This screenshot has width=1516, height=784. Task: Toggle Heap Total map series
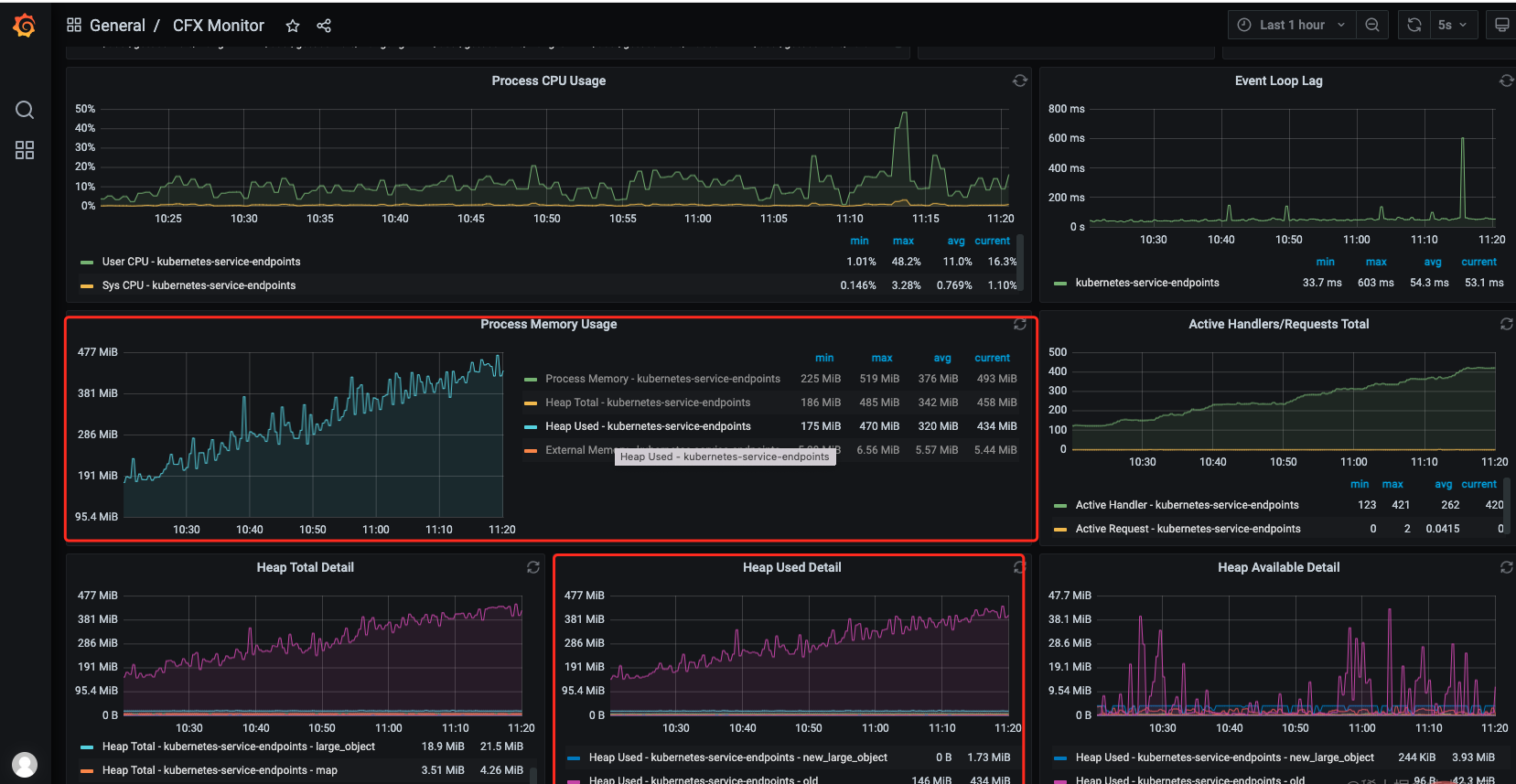220,770
